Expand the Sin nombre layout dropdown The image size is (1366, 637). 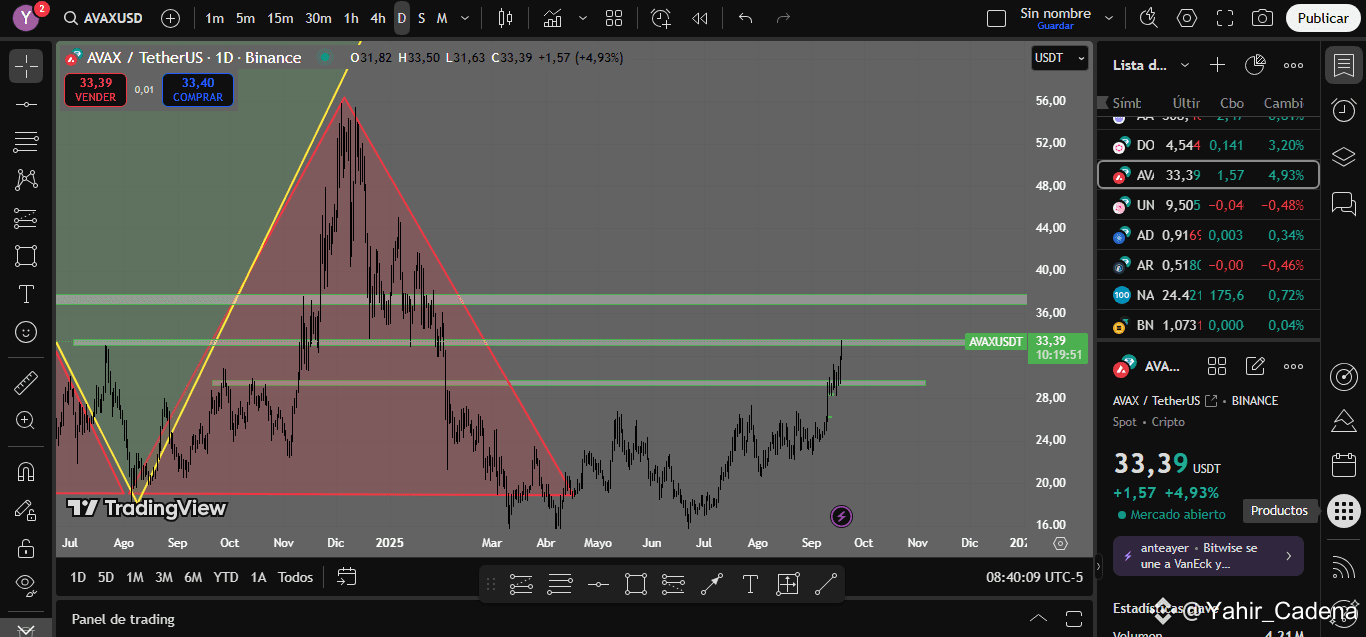[1108, 18]
